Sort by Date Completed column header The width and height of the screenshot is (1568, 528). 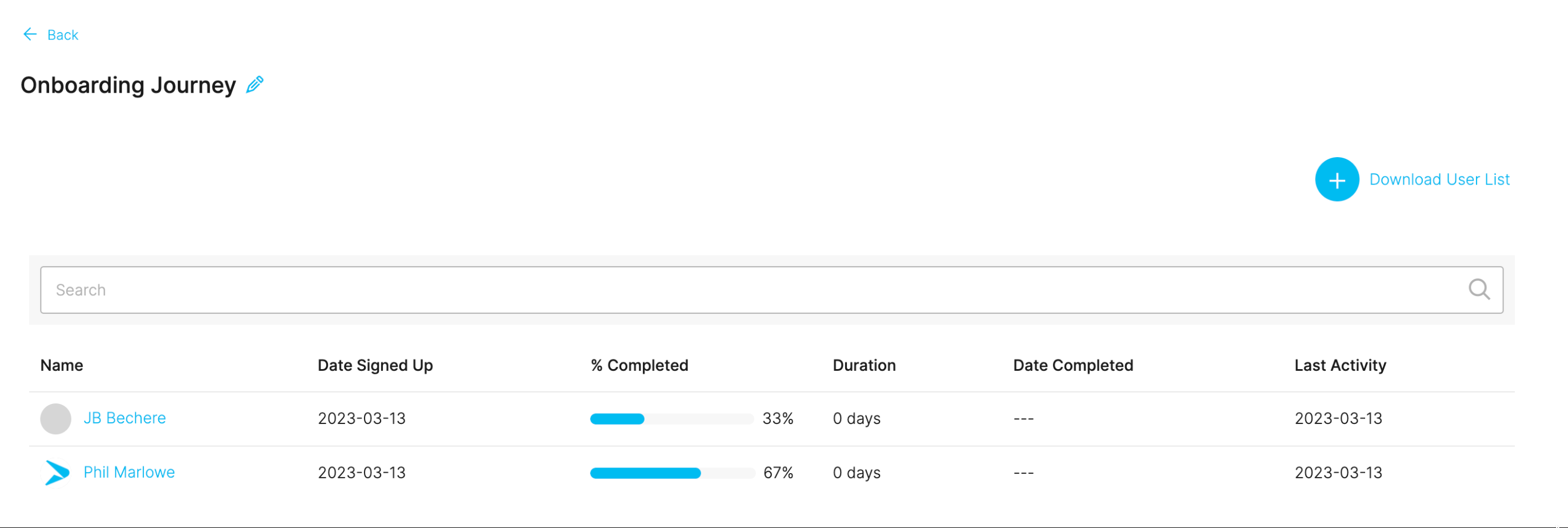(1073, 365)
